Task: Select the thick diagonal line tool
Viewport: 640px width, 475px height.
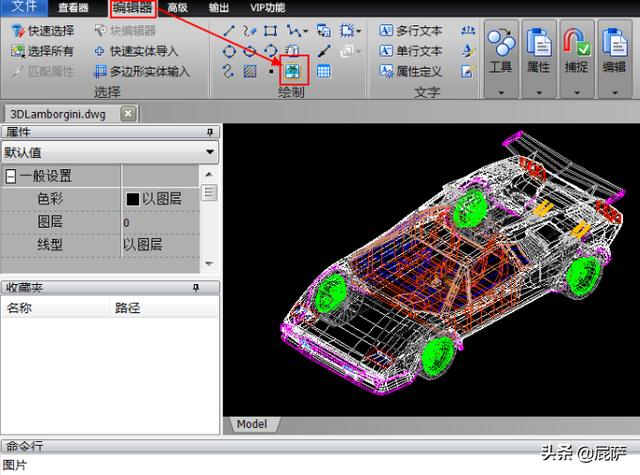Action: pyautogui.click(x=323, y=51)
